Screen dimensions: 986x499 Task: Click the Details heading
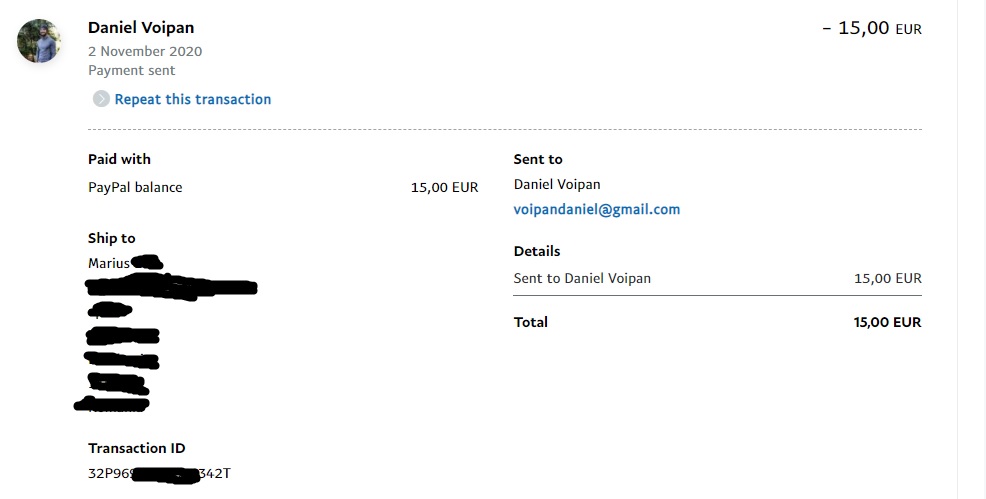[x=537, y=251]
